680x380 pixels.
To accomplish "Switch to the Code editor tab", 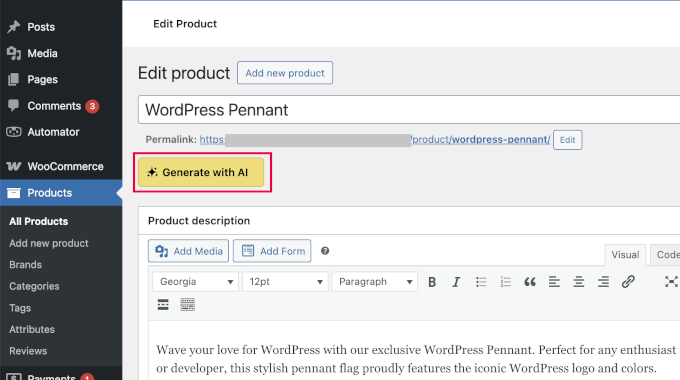I will [x=665, y=255].
